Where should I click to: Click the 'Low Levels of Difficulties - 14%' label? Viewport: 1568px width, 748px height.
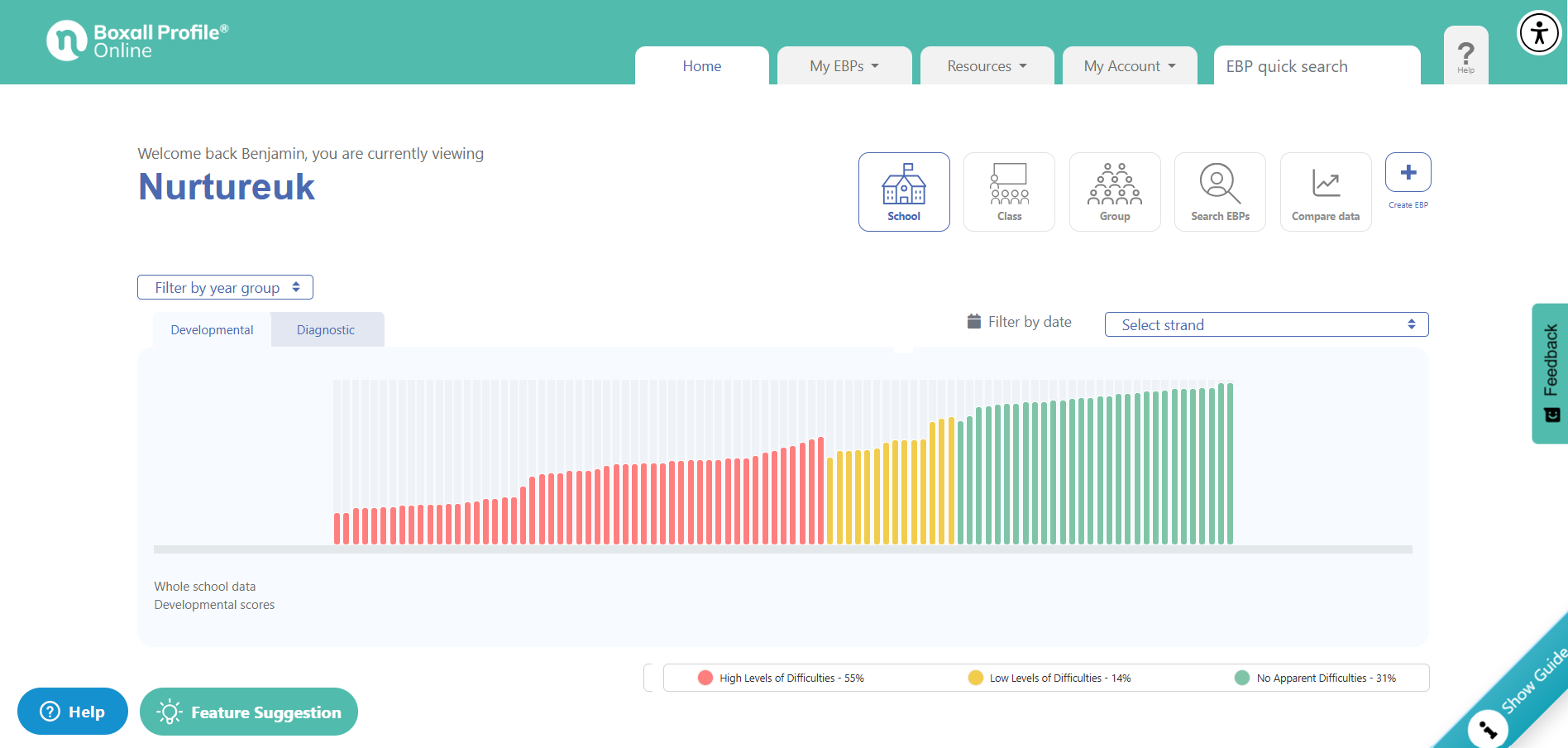[1060, 678]
